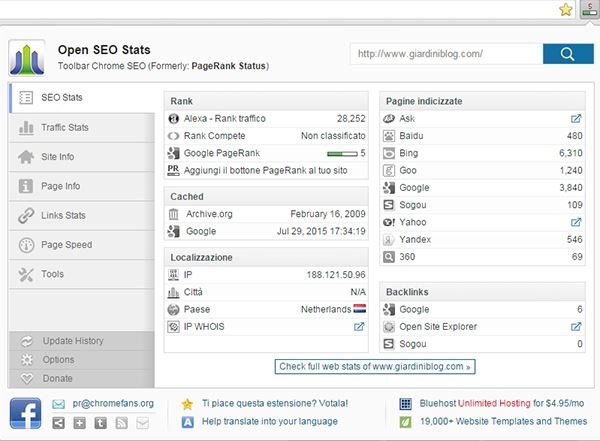This screenshot has height=441, width=600.
Task: Click the grey envelope icon in footer
Action: [x=143, y=423]
